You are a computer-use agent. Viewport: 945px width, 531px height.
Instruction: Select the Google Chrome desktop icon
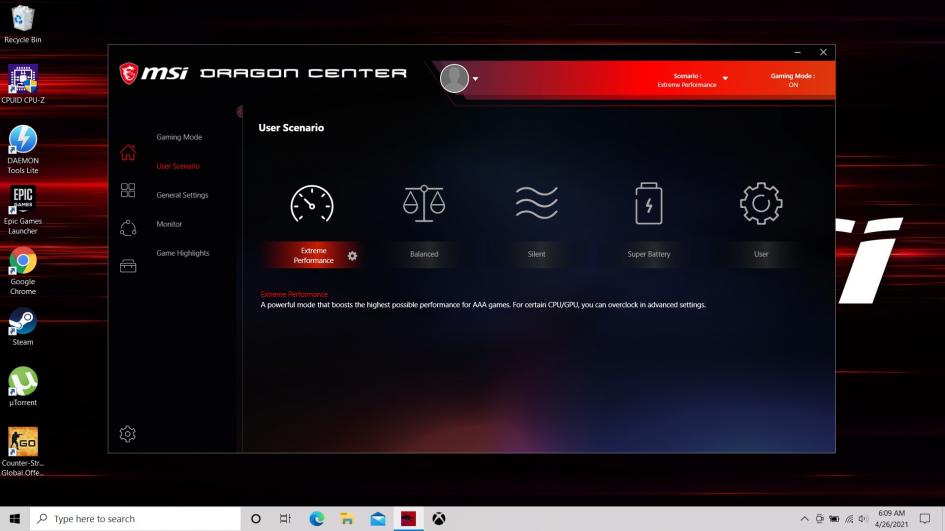point(22,271)
